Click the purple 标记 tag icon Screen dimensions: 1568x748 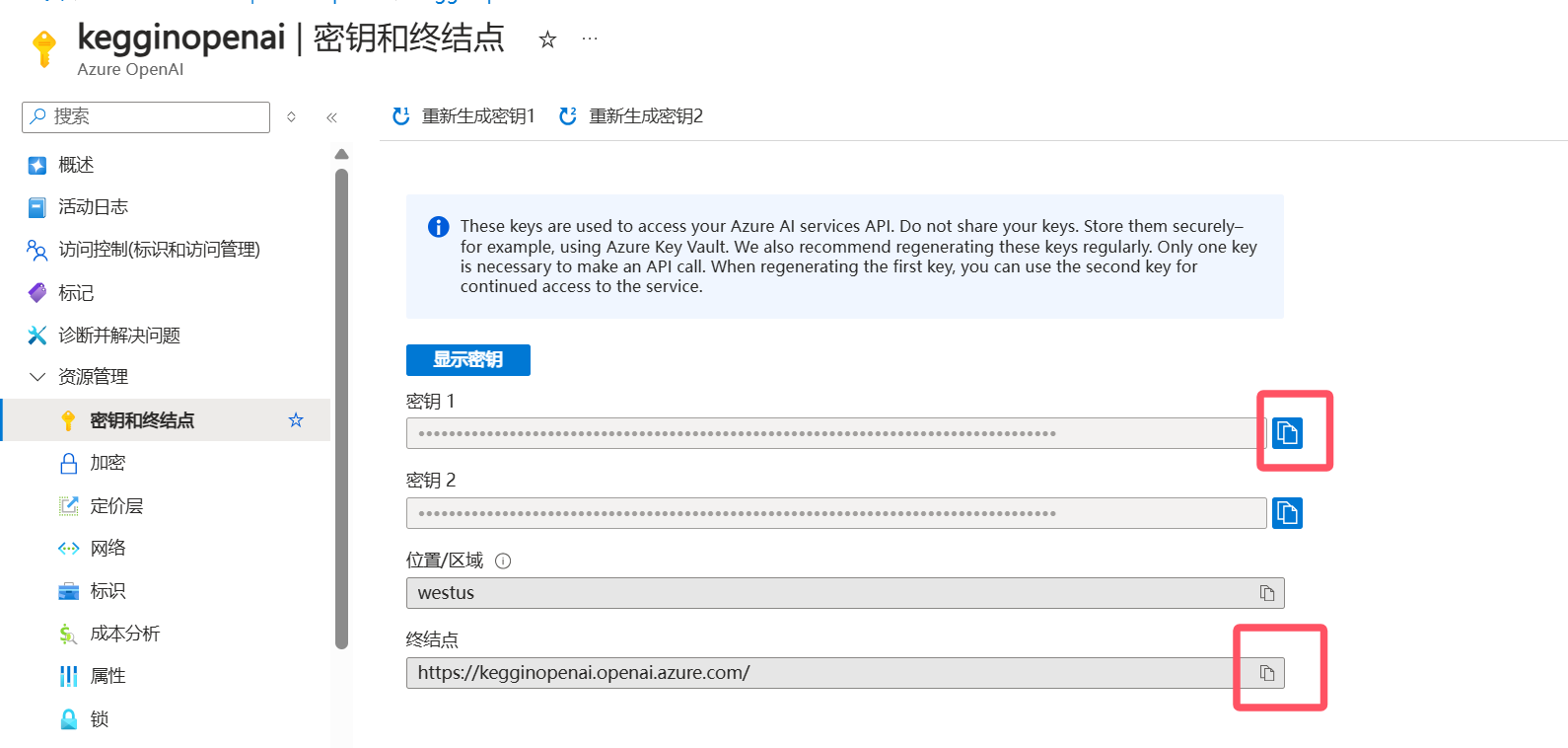pos(37,293)
